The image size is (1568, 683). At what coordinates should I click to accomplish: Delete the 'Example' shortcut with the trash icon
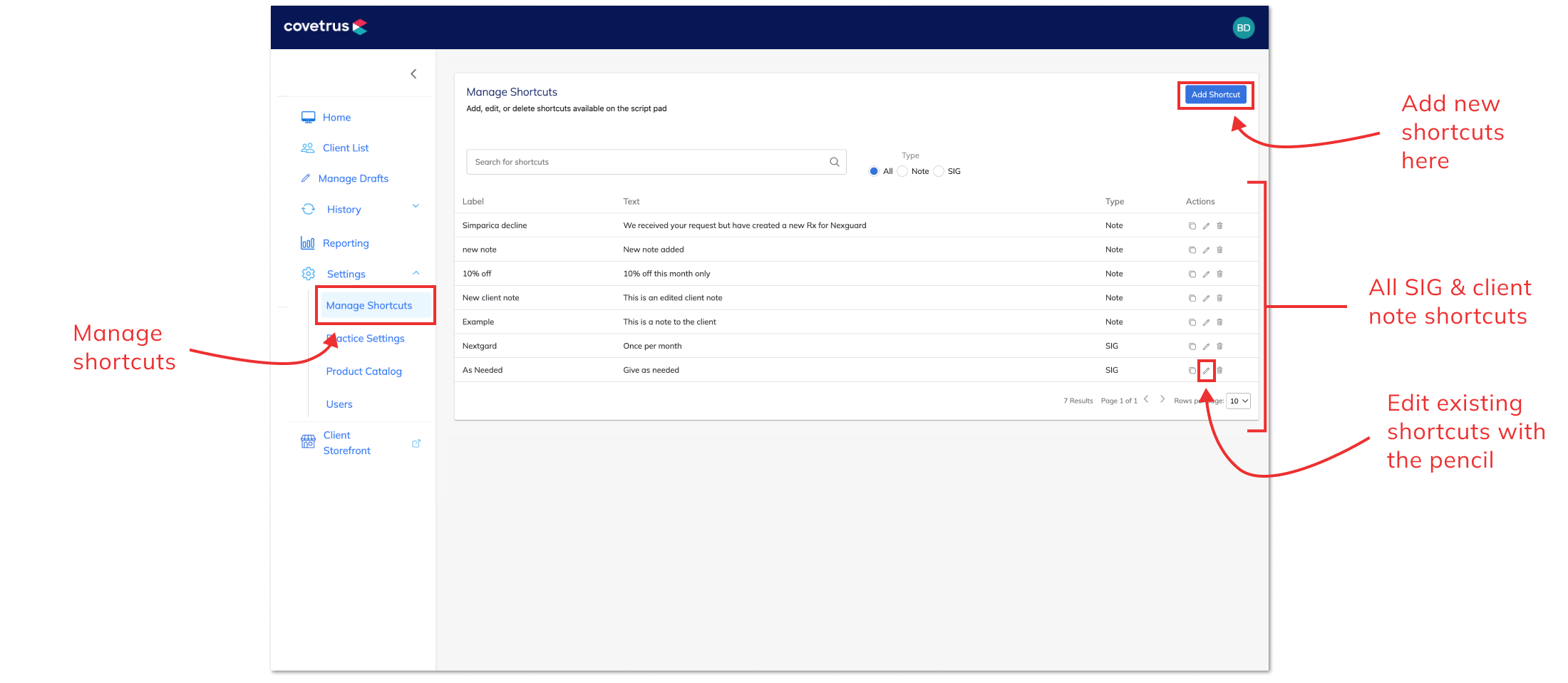click(1219, 322)
